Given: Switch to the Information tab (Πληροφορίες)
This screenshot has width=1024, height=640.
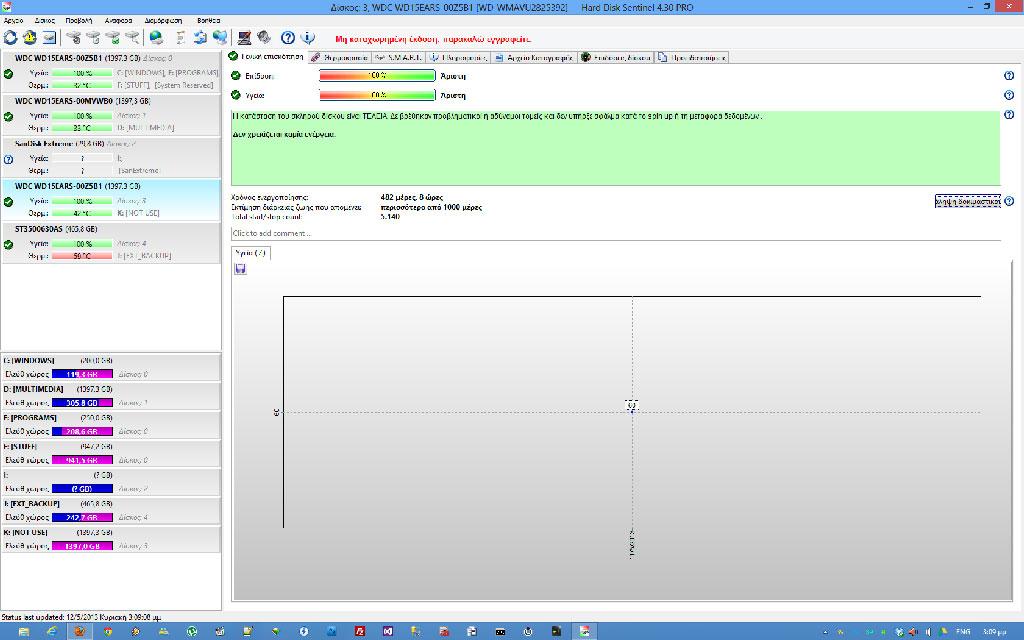Looking at the screenshot, I should [x=458, y=57].
